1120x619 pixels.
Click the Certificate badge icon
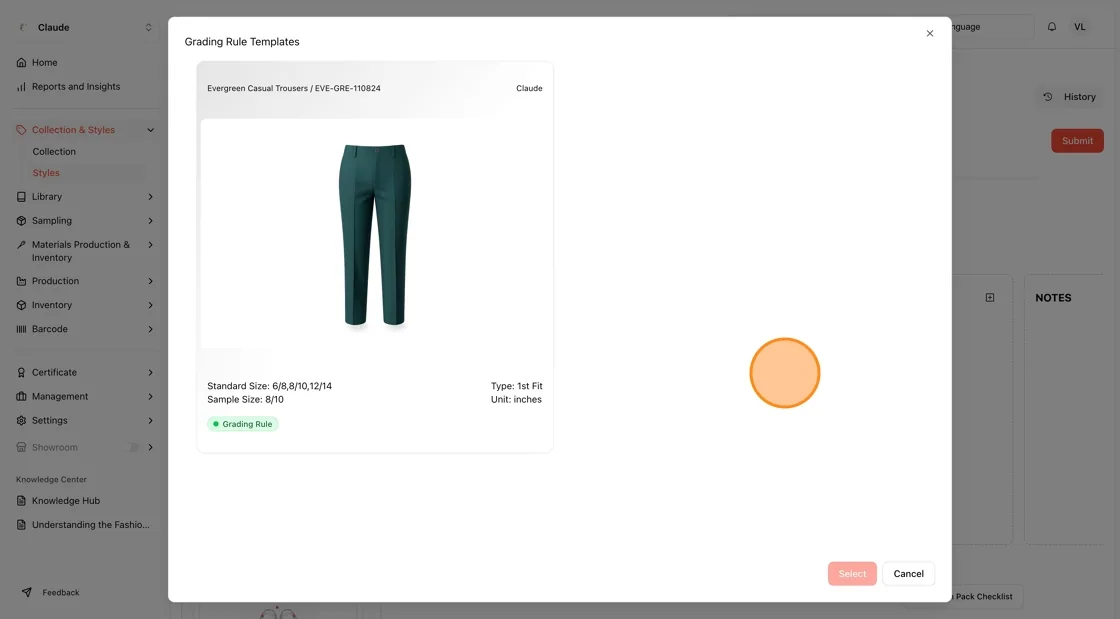pyautogui.click(x=21, y=373)
